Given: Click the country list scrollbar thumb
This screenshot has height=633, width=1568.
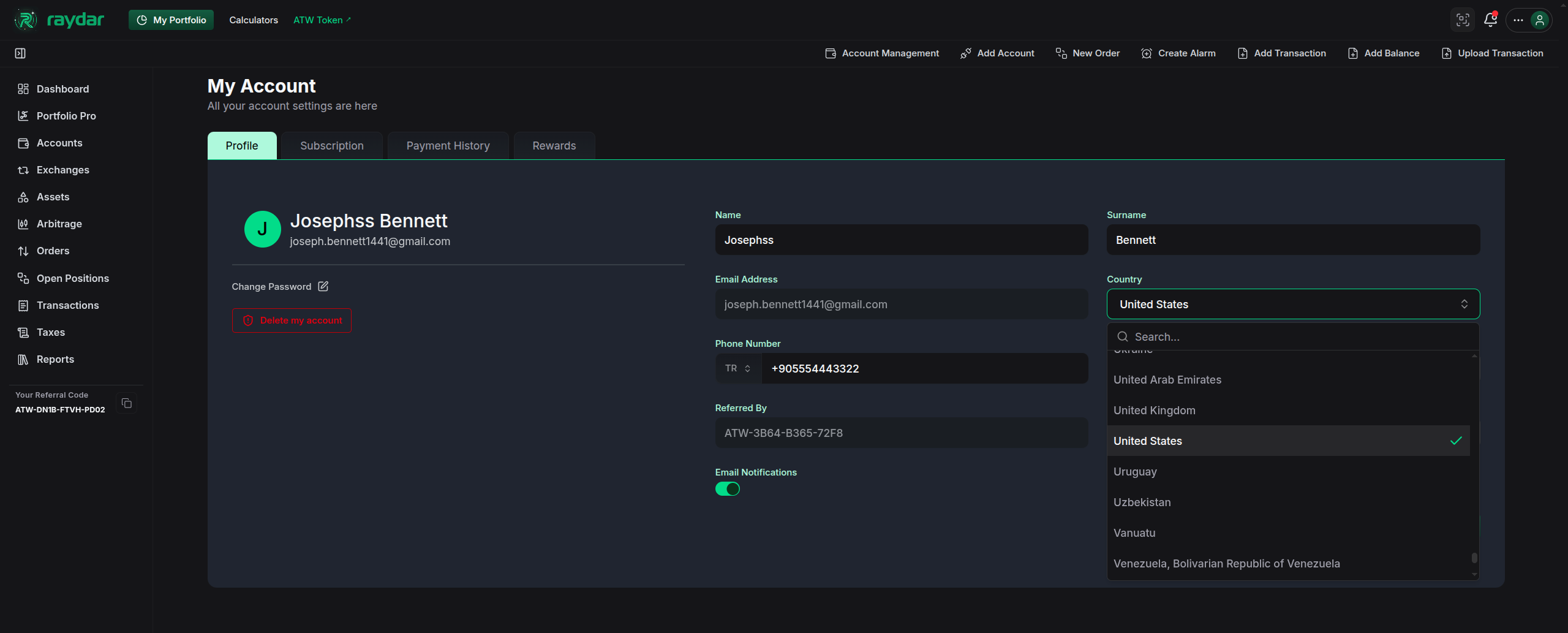Looking at the screenshot, I should point(1474,558).
